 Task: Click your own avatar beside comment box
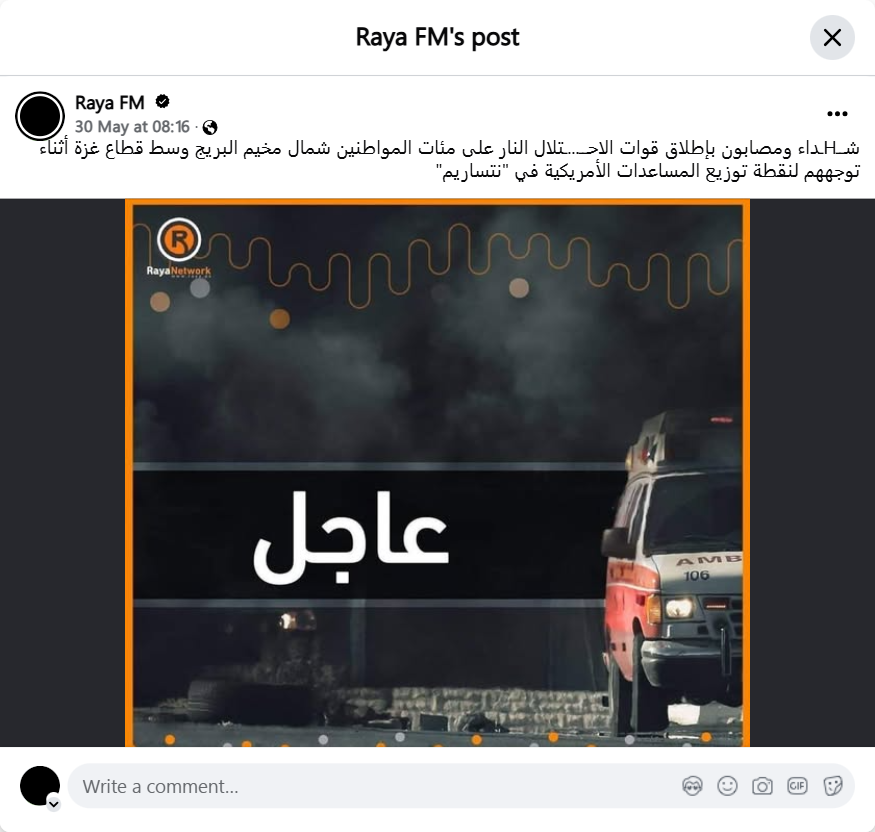point(40,786)
